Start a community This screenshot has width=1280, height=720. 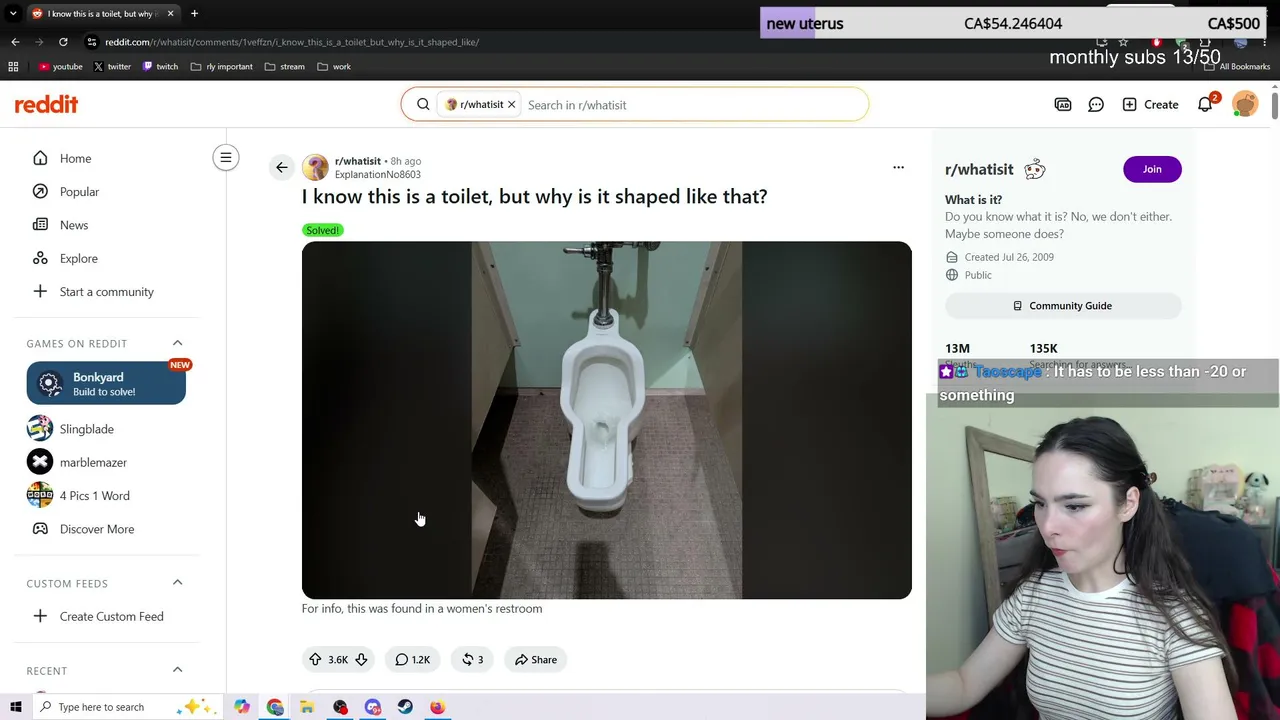pyautogui.click(x=106, y=291)
